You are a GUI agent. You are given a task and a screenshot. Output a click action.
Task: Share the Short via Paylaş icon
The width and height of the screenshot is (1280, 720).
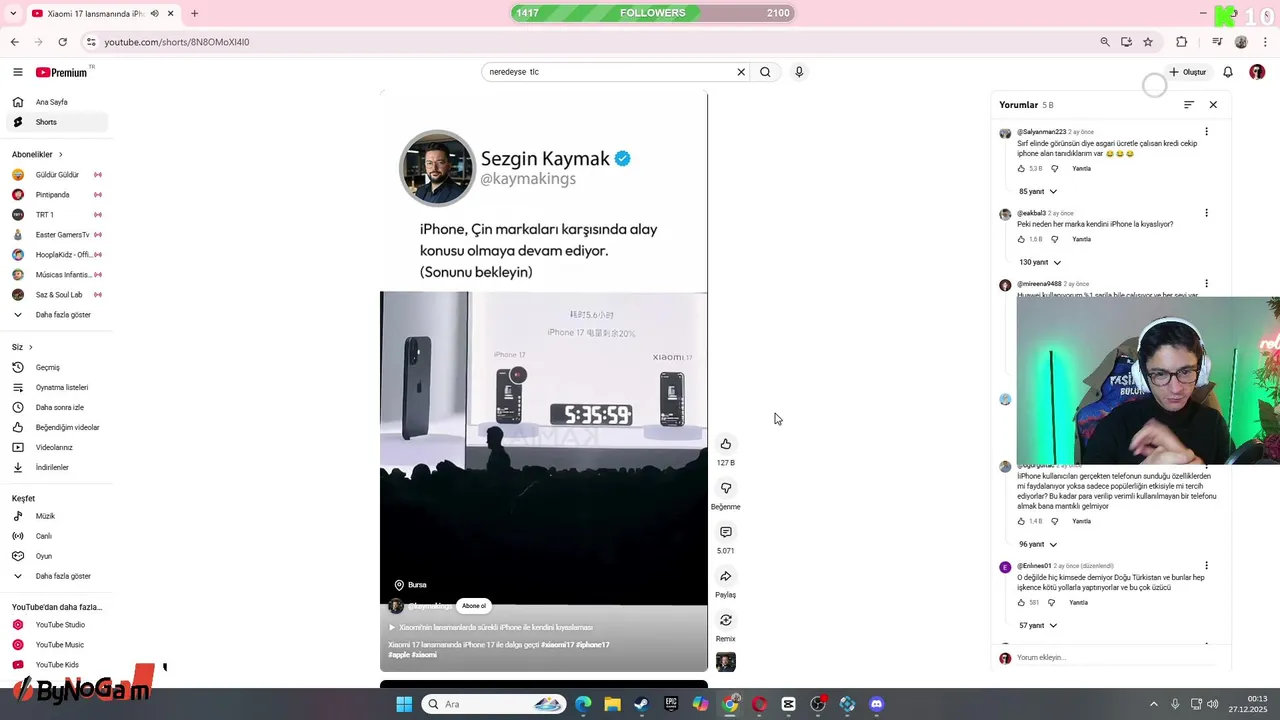726,576
